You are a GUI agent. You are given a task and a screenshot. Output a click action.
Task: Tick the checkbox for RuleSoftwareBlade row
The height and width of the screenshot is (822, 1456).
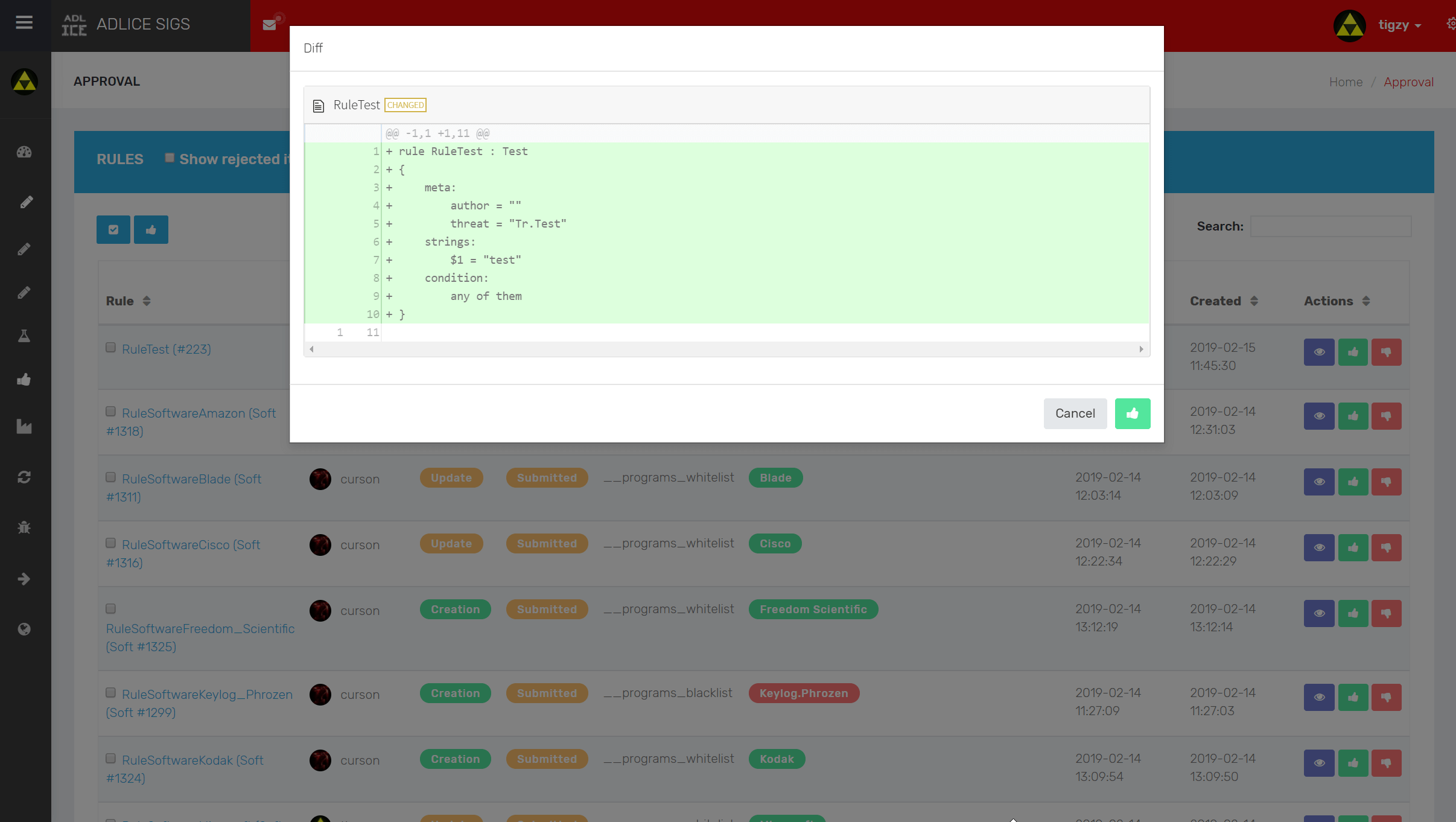click(110, 477)
